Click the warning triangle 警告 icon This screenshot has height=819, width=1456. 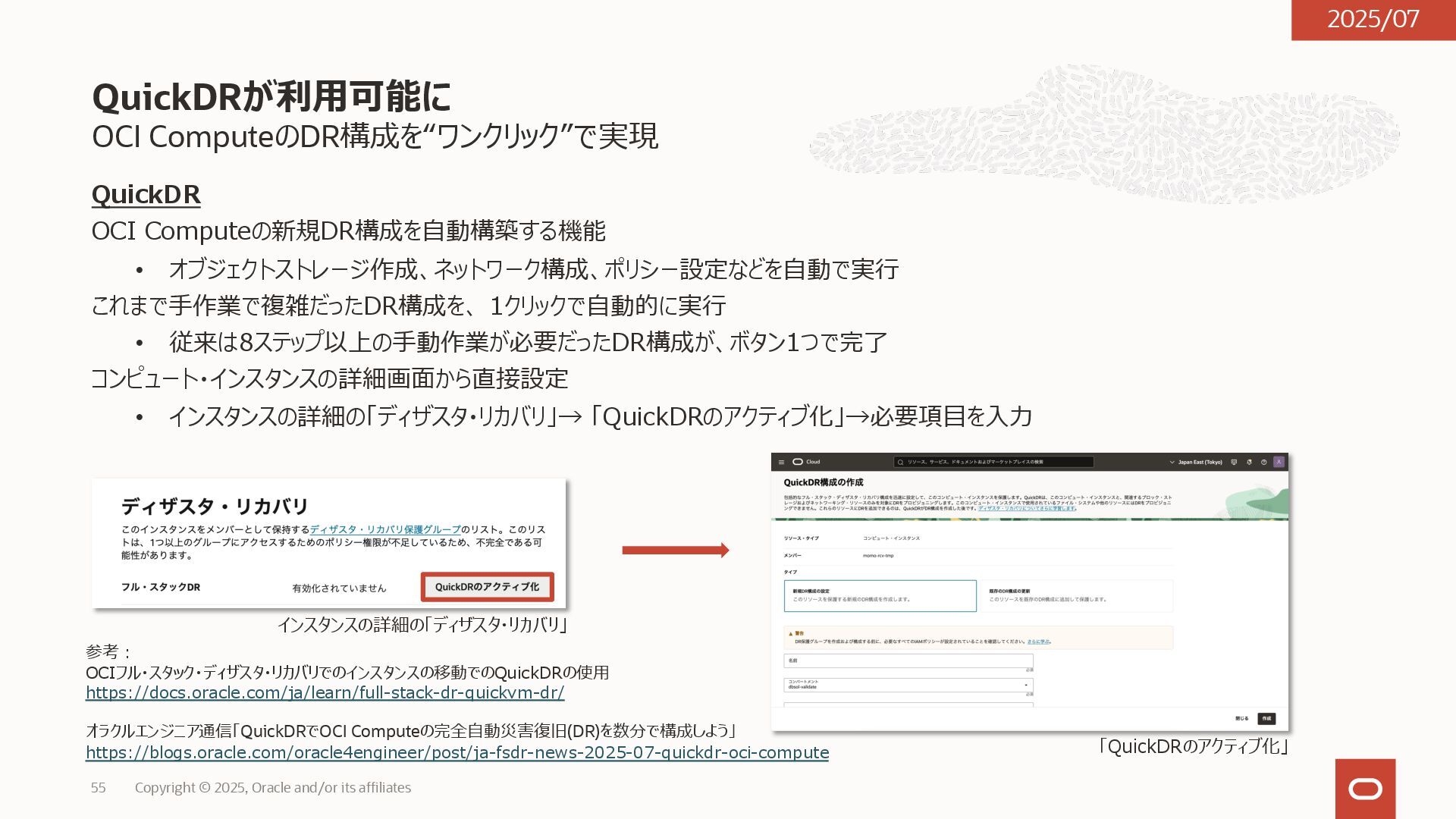click(x=791, y=633)
